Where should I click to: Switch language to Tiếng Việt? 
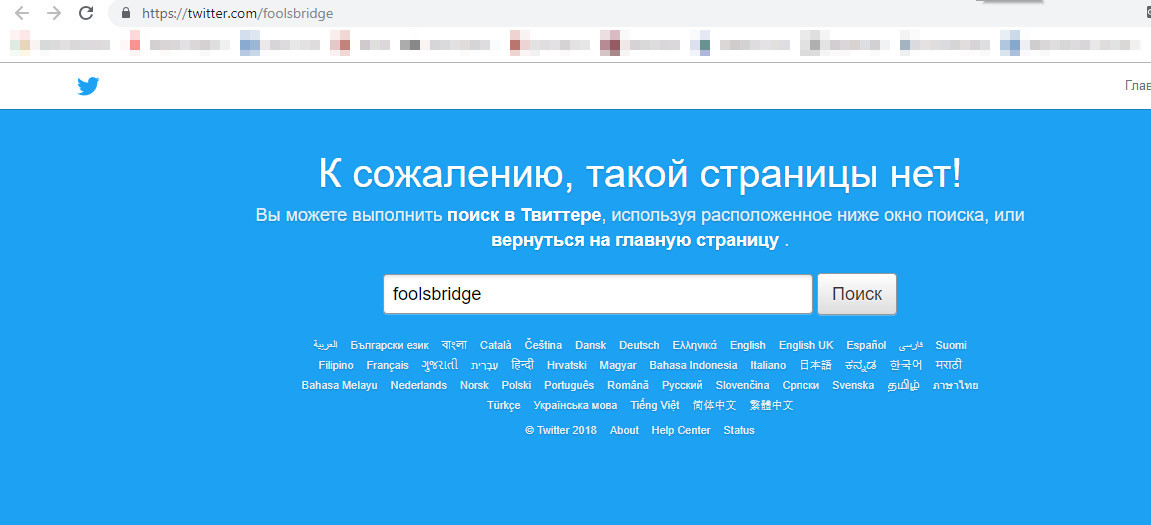click(x=655, y=405)
